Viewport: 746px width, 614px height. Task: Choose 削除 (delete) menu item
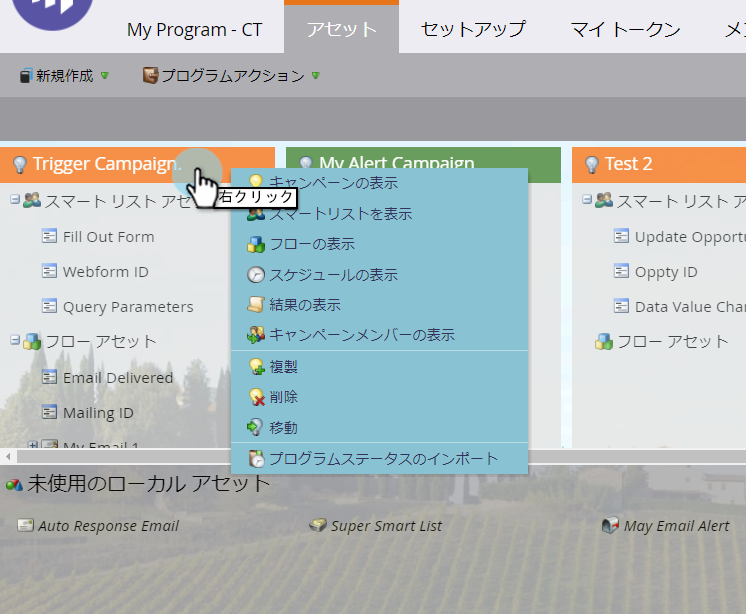pos(379,397)
